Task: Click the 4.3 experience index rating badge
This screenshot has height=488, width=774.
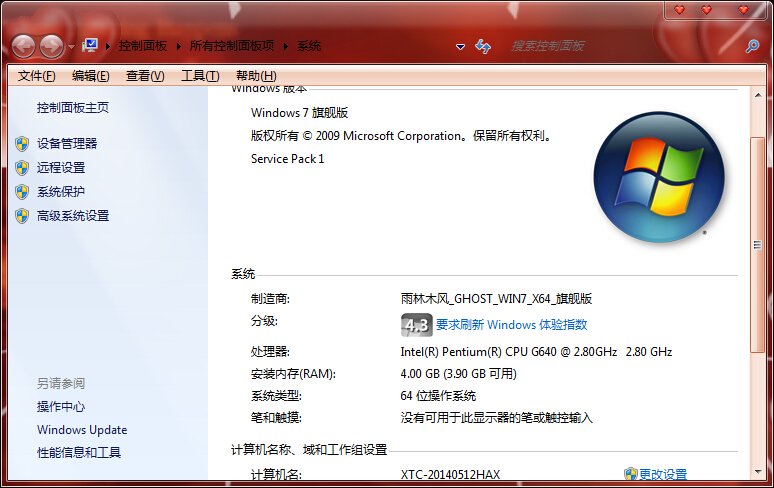Action: [x=416, y=325]
